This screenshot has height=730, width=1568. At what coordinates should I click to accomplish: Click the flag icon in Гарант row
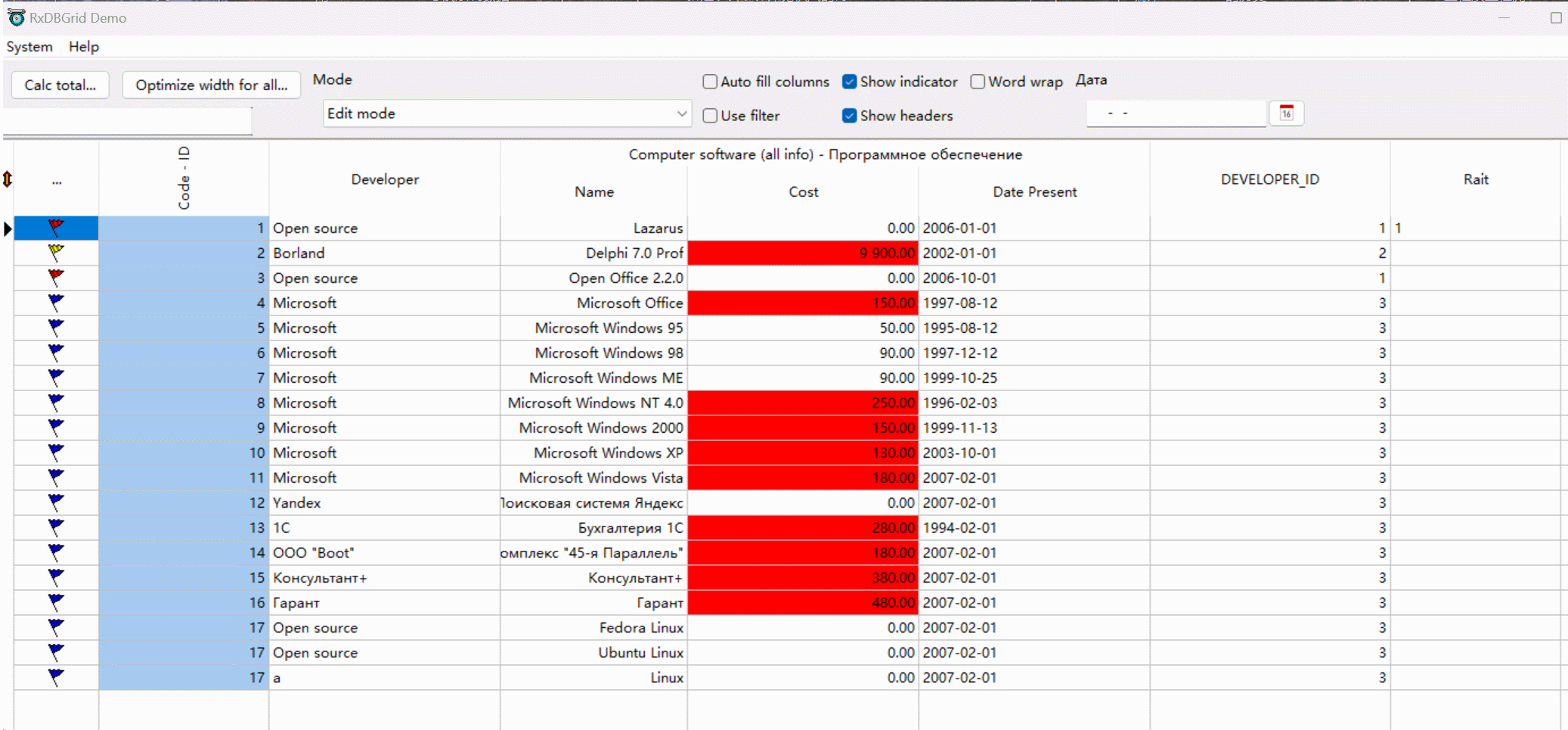[56, 601]
